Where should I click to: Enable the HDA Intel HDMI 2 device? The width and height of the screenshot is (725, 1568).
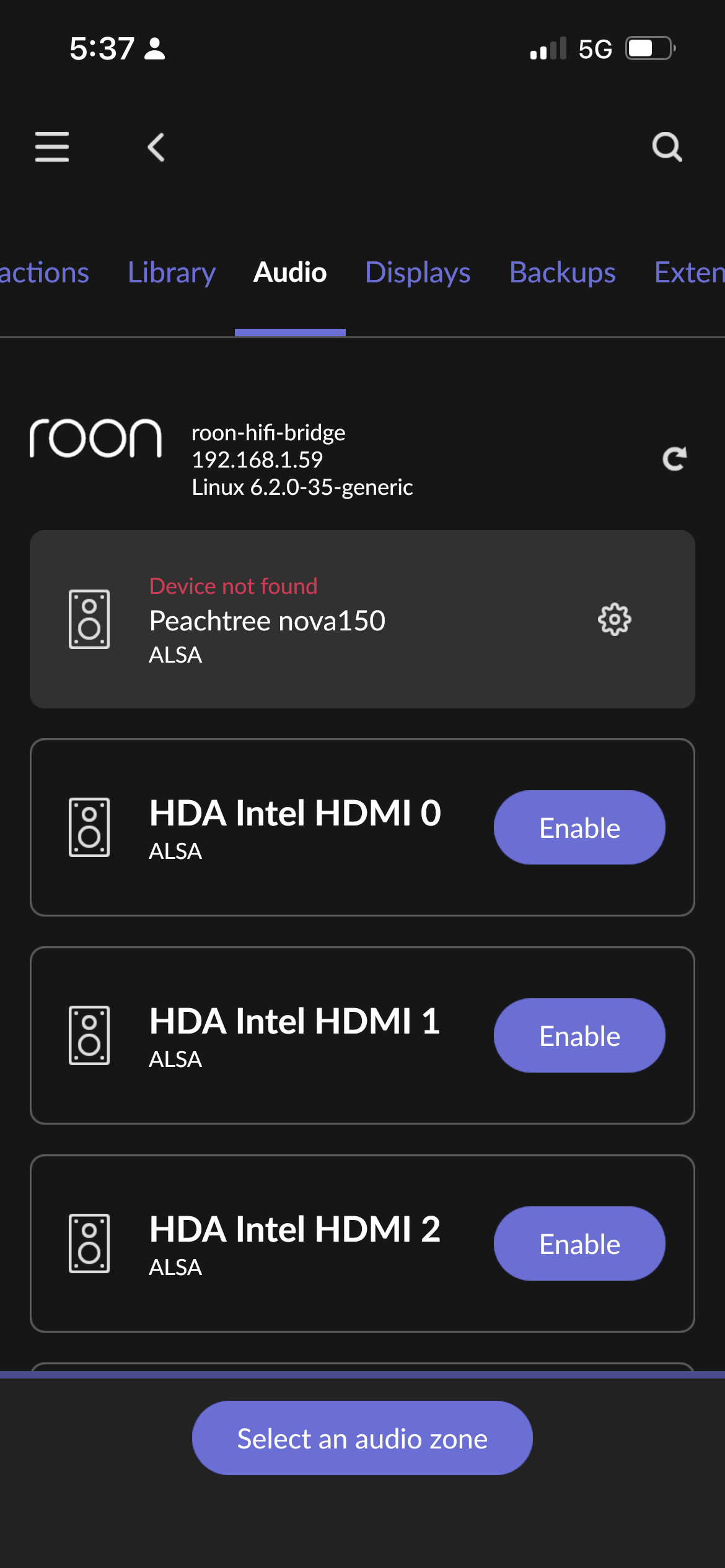[x=579, y=1244]
